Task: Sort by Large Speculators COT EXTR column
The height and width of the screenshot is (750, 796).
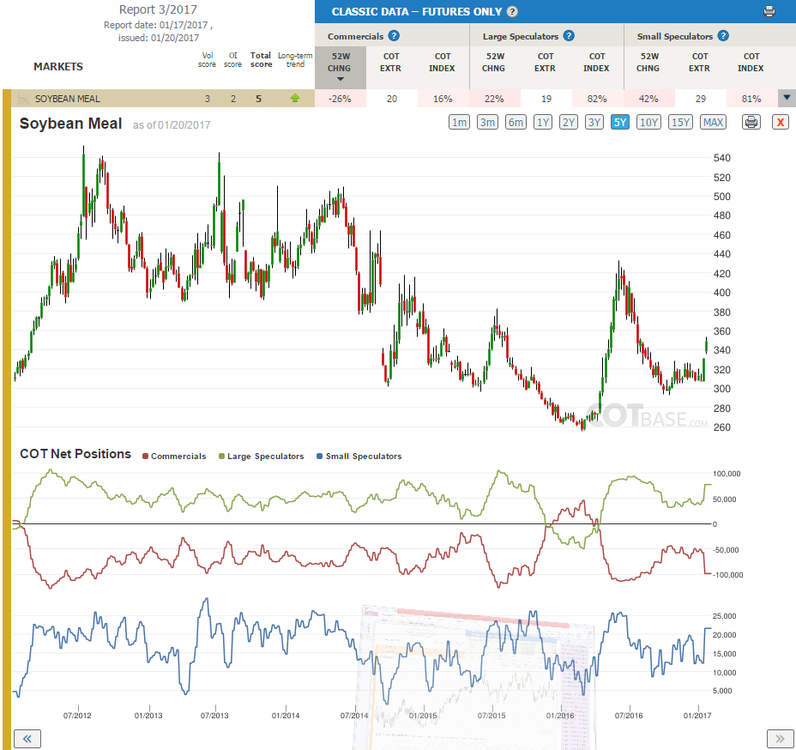Action: 545,62
